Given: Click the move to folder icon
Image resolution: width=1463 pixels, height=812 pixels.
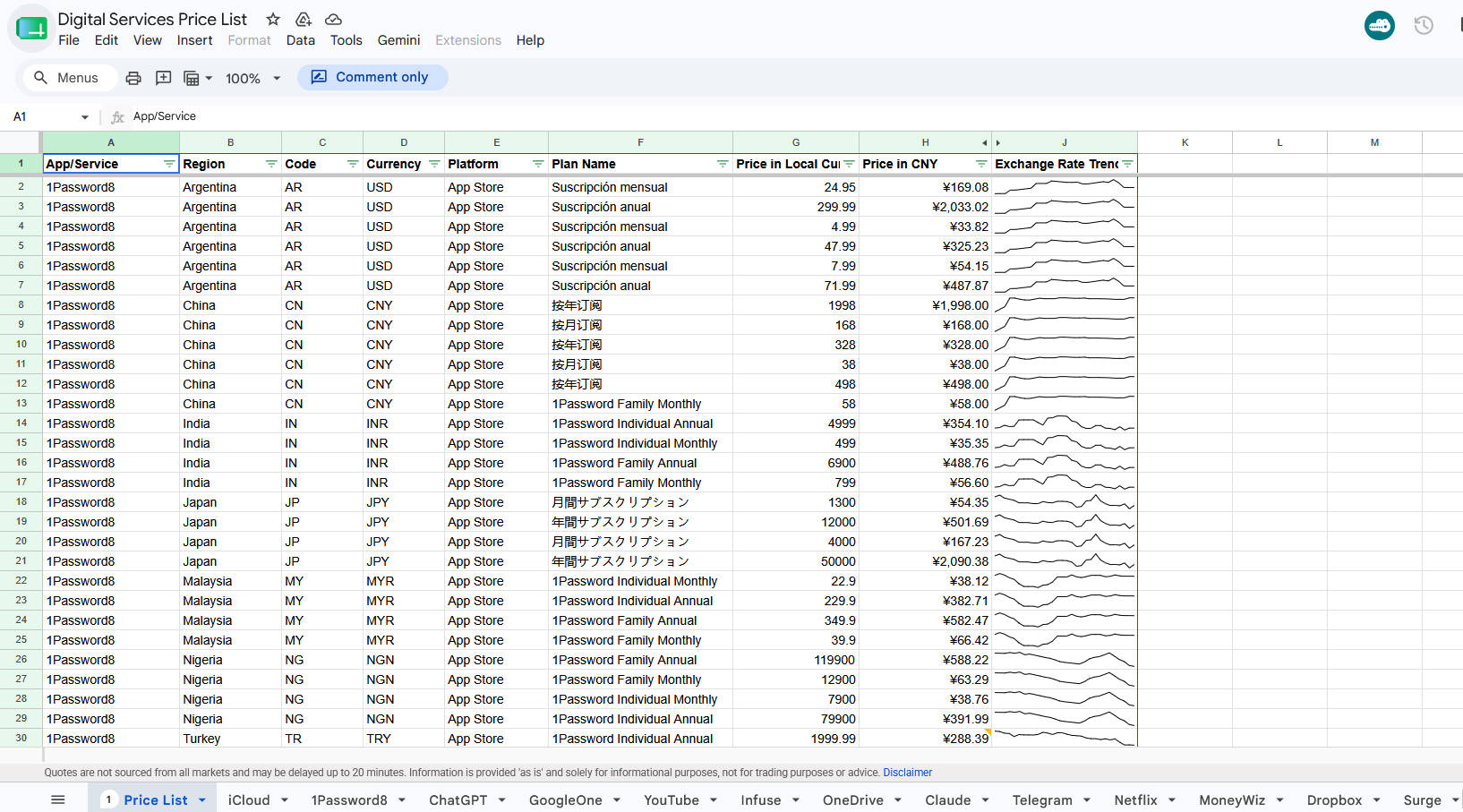Looking at the screenshot, I should point(304,19).
